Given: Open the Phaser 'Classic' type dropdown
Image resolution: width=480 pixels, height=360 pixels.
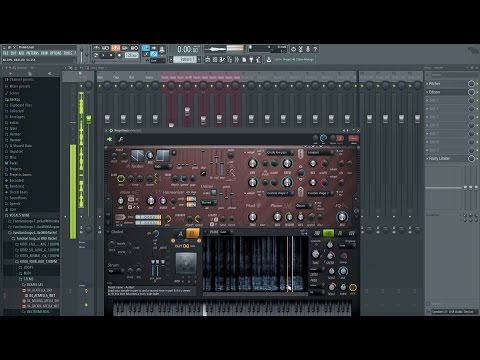Looking at the screenshot, I should coord(303,206).
